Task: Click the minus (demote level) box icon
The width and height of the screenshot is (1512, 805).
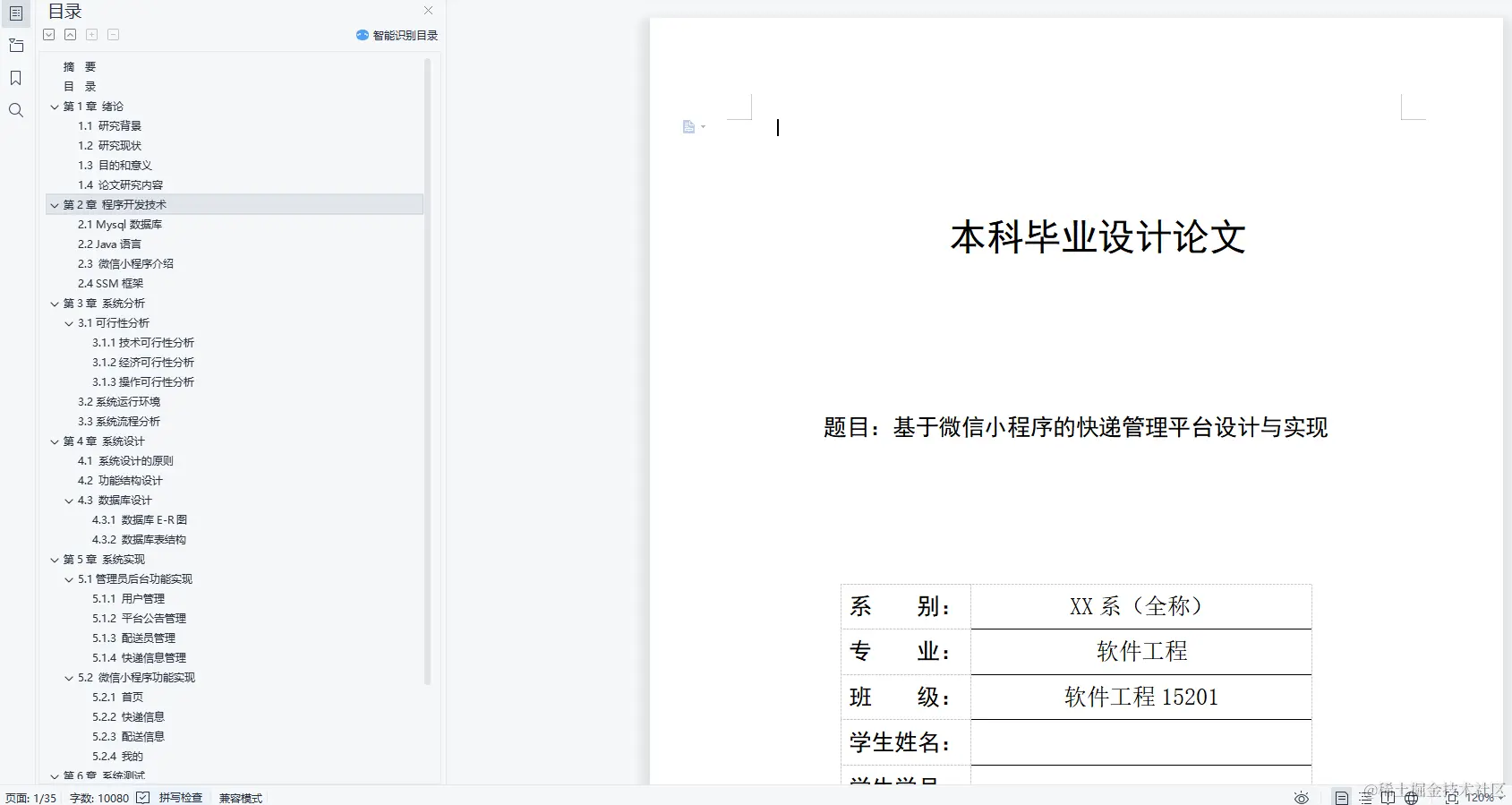Action: [114, 35]
